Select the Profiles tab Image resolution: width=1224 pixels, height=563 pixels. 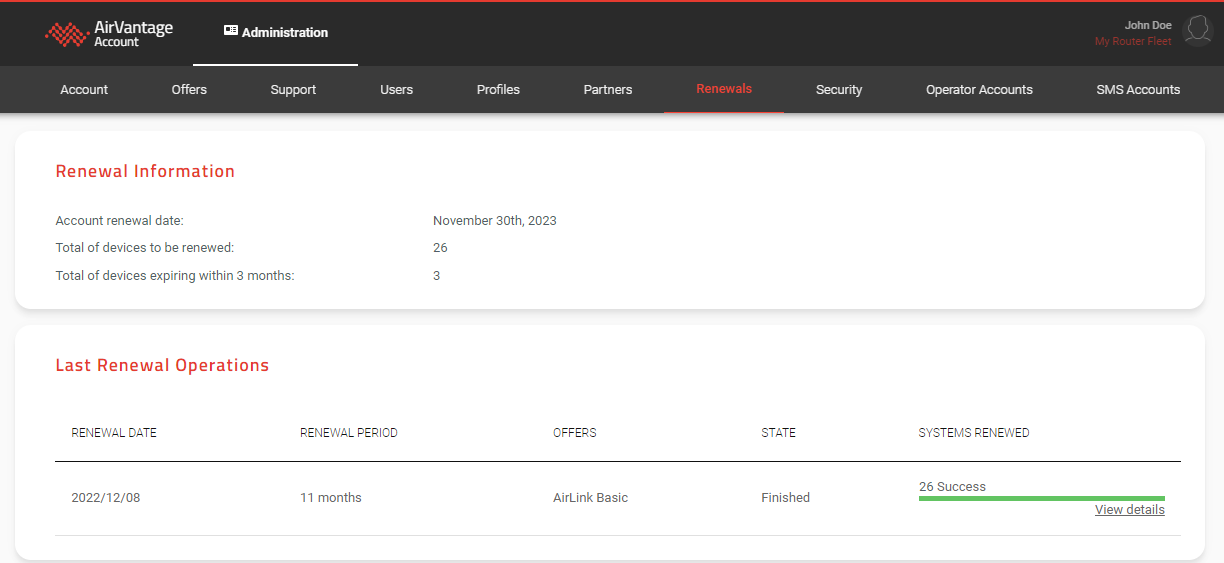(x=498, y=90)
